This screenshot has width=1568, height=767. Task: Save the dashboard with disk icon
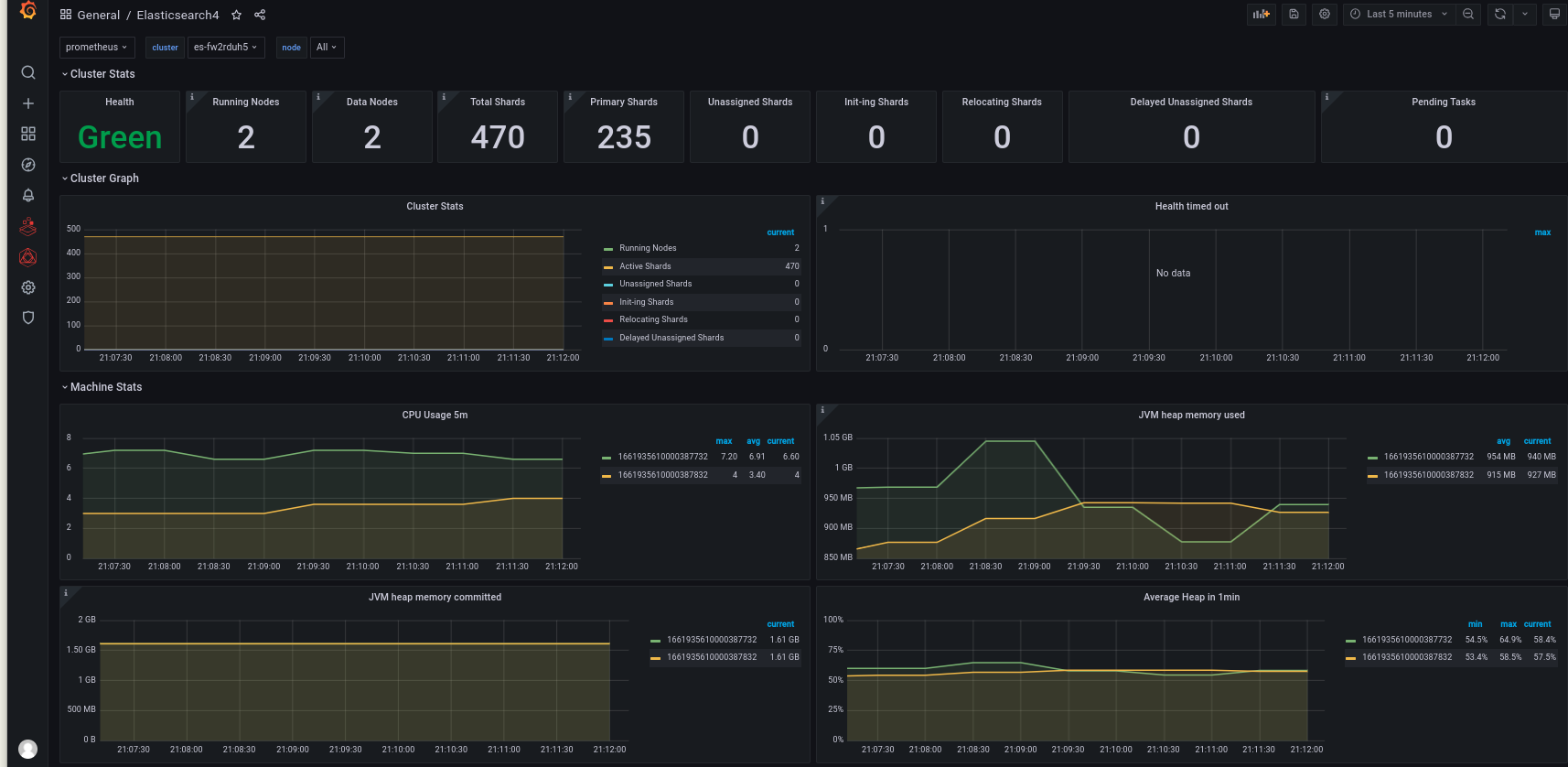point(1294,14)
